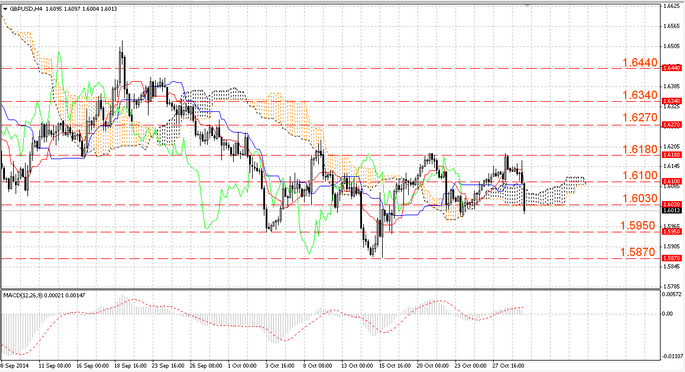685x372 pixels.
Task: Select the orange 1.6030 level label
Action: [x=640, y=199]
